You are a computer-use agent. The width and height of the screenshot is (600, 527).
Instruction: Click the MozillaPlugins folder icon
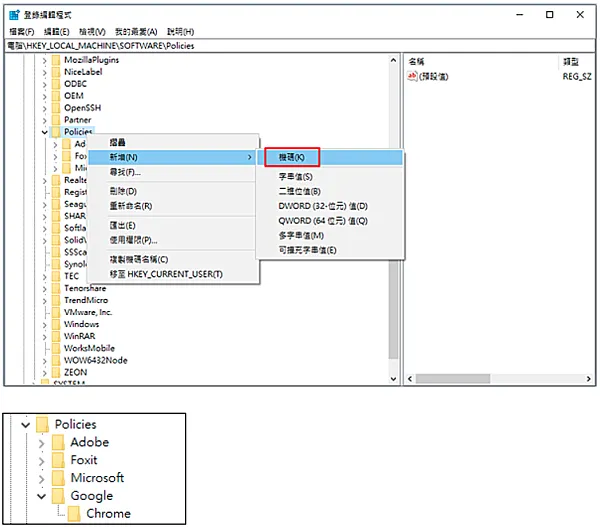click(x=56, y=60)
